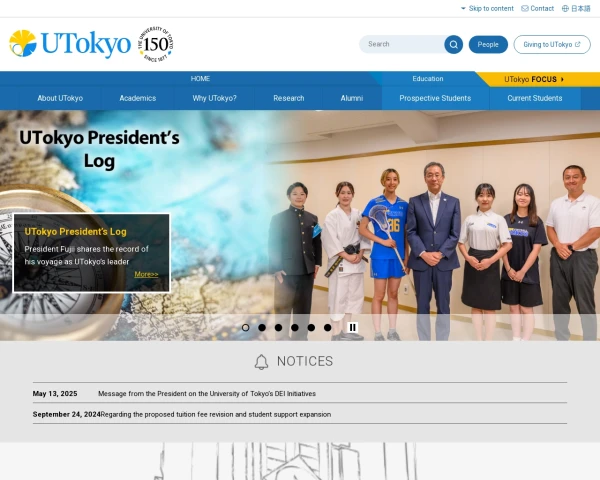Screen dimensions: 600x480
Task: Select the fourth carousel slide dot
Action: pyautogui.click(x=295, y=328)
